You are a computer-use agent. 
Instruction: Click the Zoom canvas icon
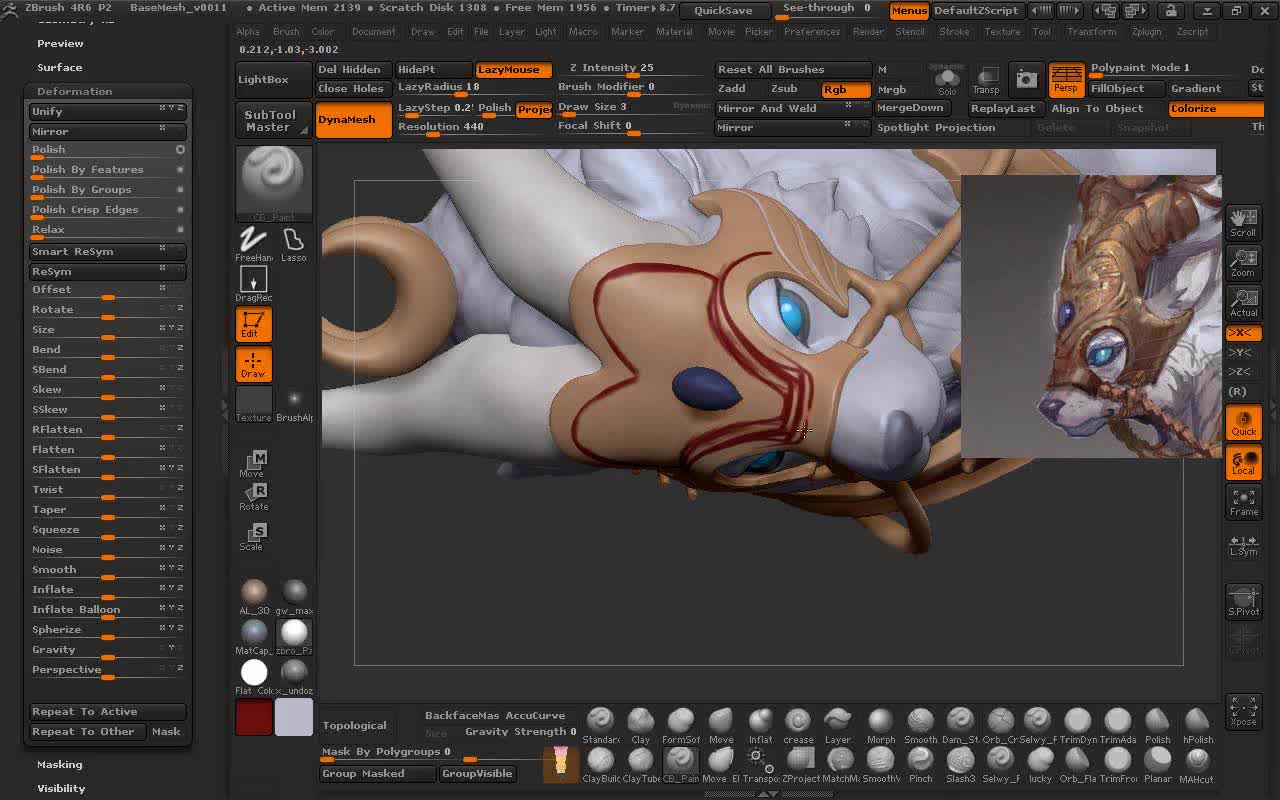[x=1243, y=263]
